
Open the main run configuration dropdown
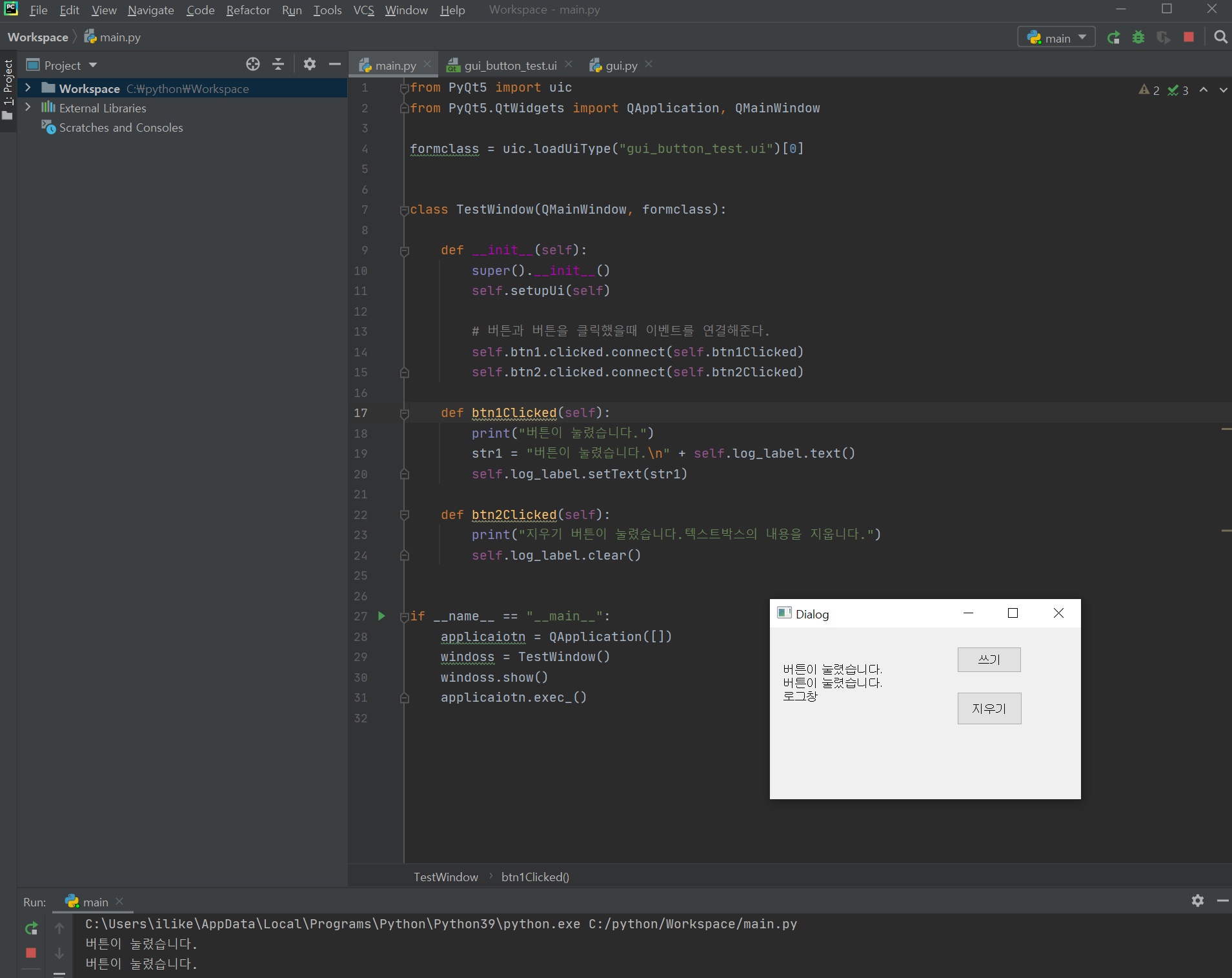(x=1056, y=37)
